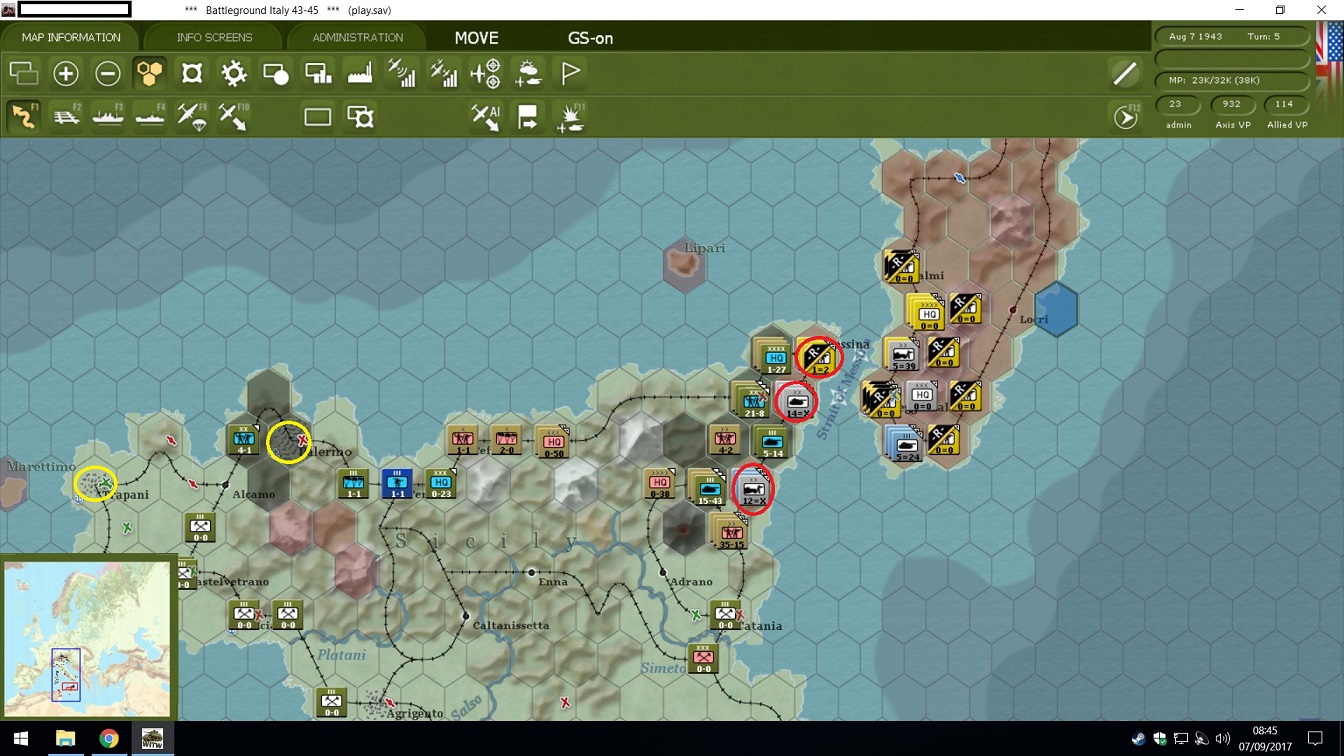The image size is (1344, 756).
Task: Click the blue hex near Locri
Action: click(1056, 310)
